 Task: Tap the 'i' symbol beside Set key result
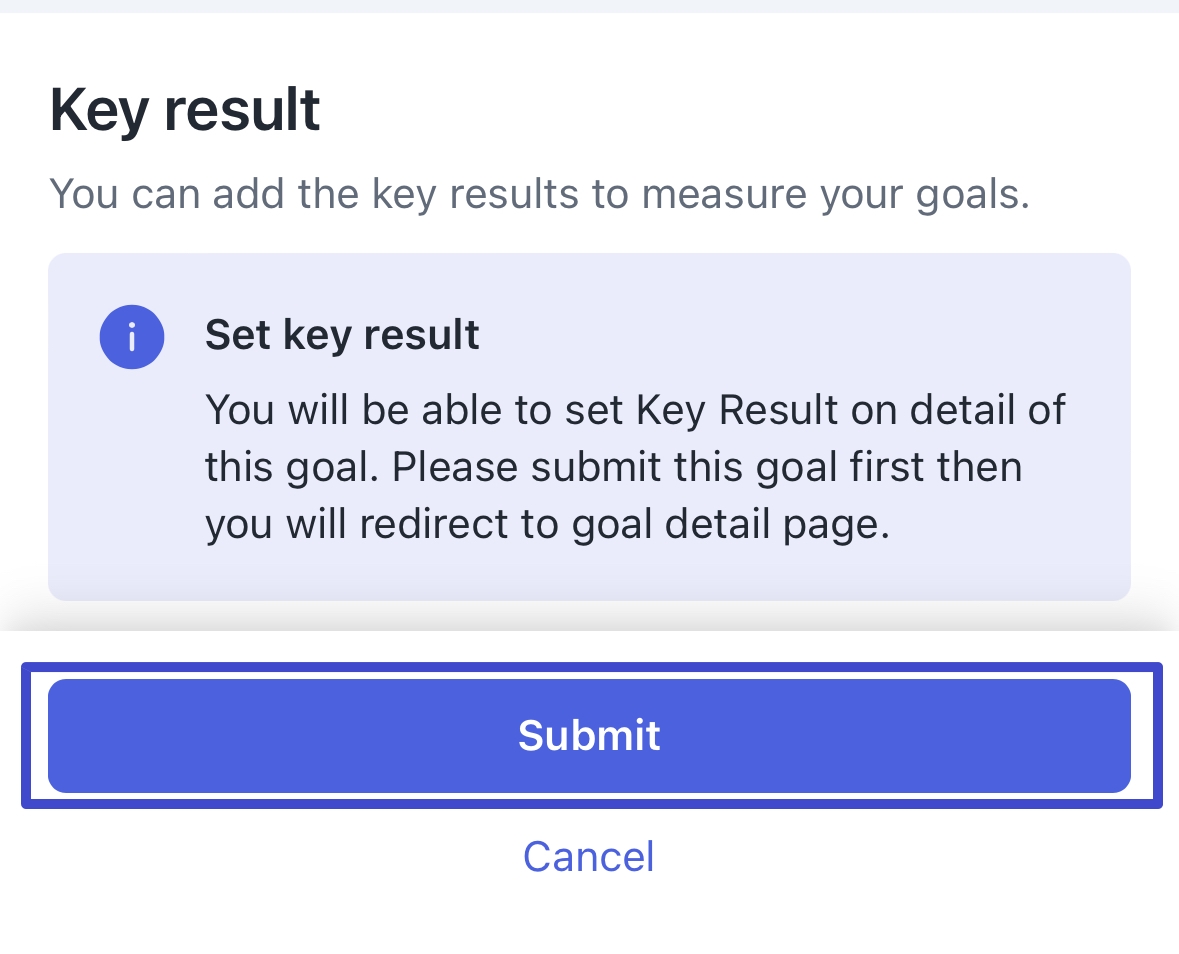[x=132, y=337]
